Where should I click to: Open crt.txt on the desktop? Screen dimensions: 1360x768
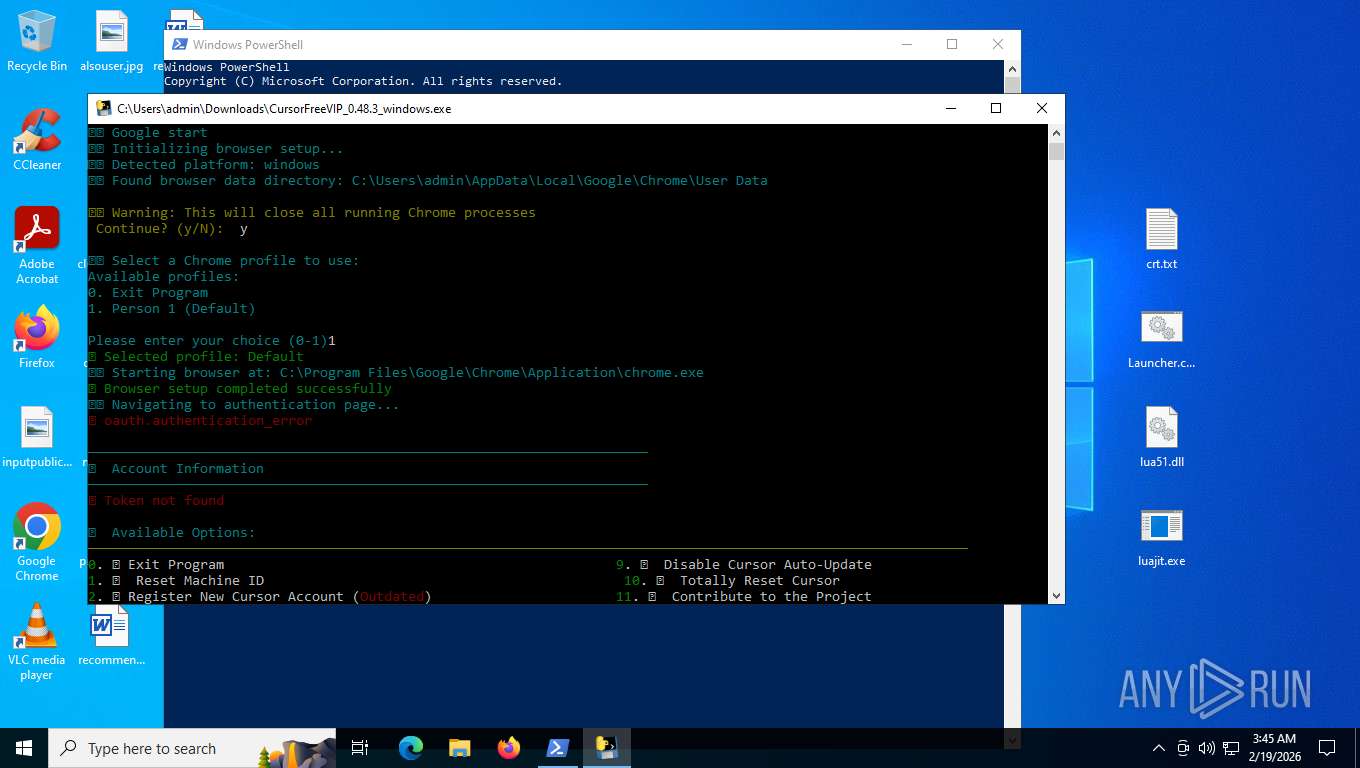click(1161, 239)
